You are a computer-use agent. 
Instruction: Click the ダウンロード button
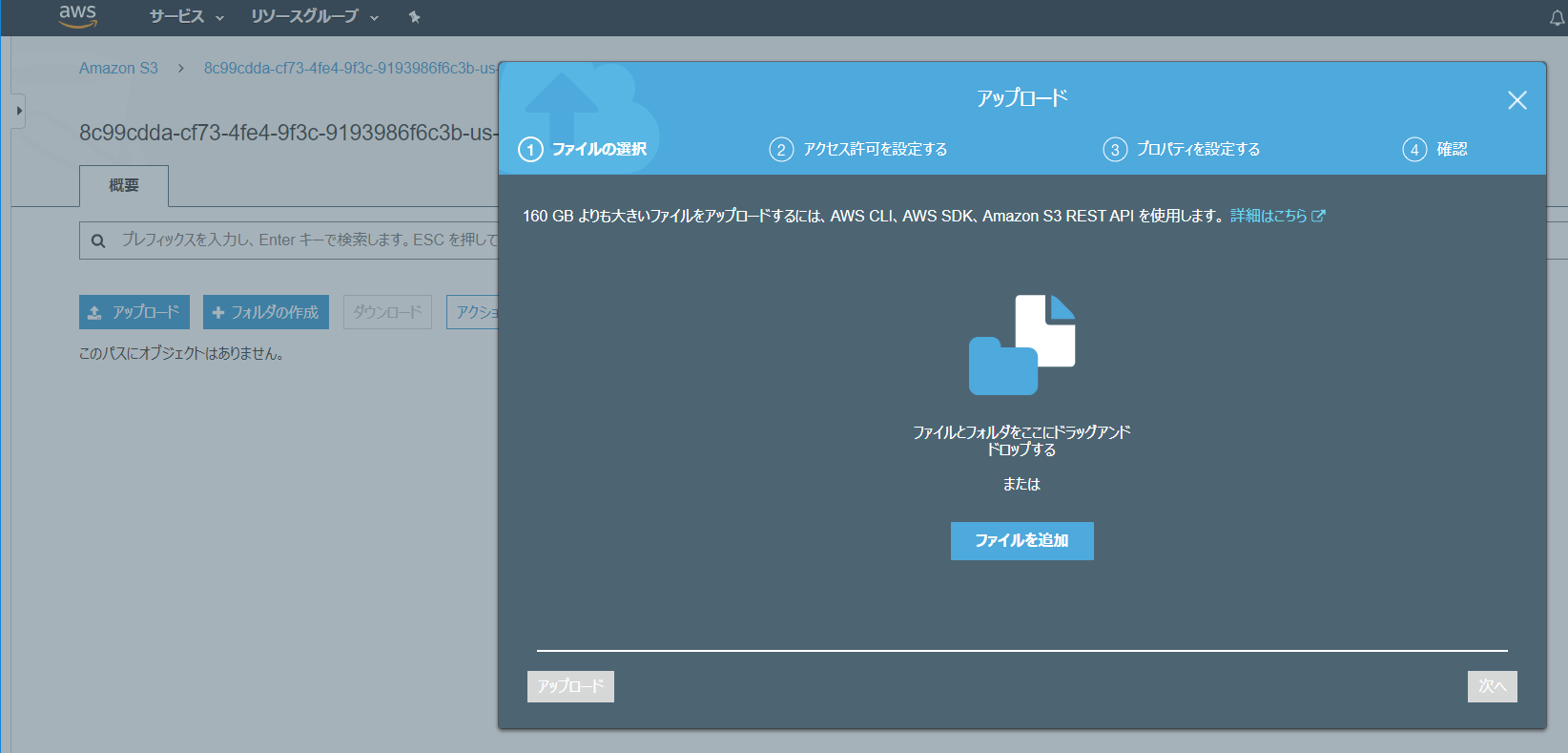pyautogui.click(x=387, y=312)
